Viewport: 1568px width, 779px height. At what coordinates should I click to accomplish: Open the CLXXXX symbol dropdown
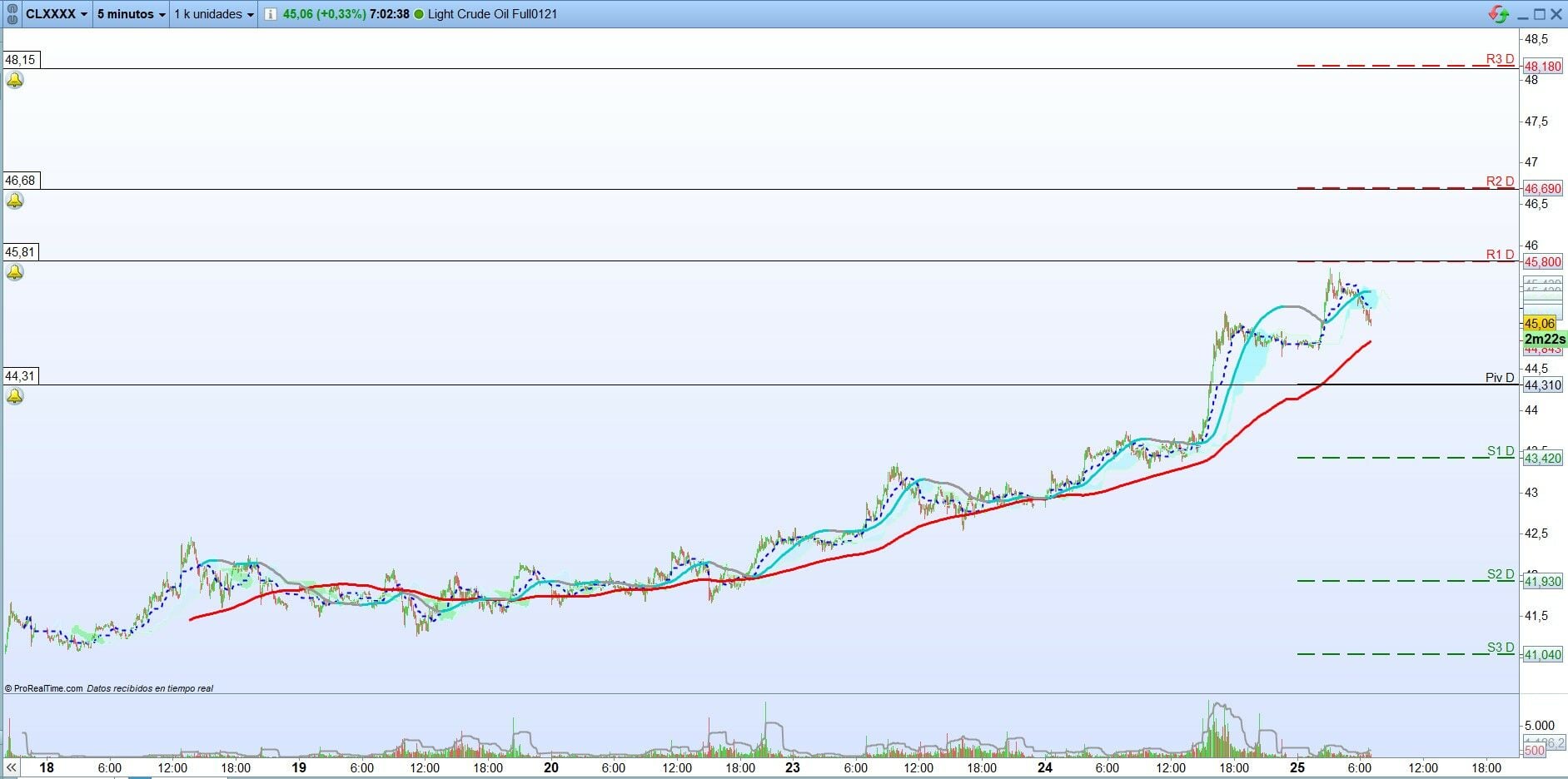57,14
